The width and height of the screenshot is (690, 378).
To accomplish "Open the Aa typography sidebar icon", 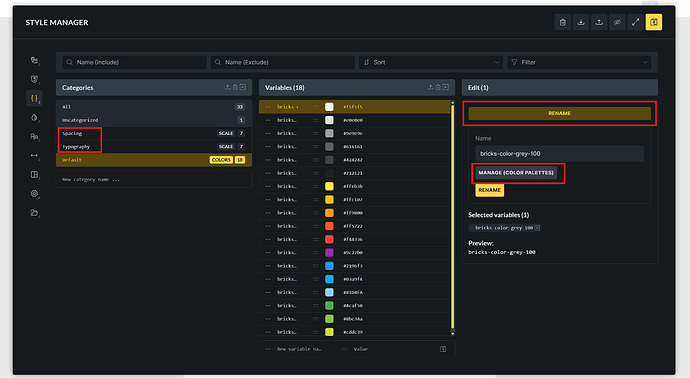I will coord(34,136).
